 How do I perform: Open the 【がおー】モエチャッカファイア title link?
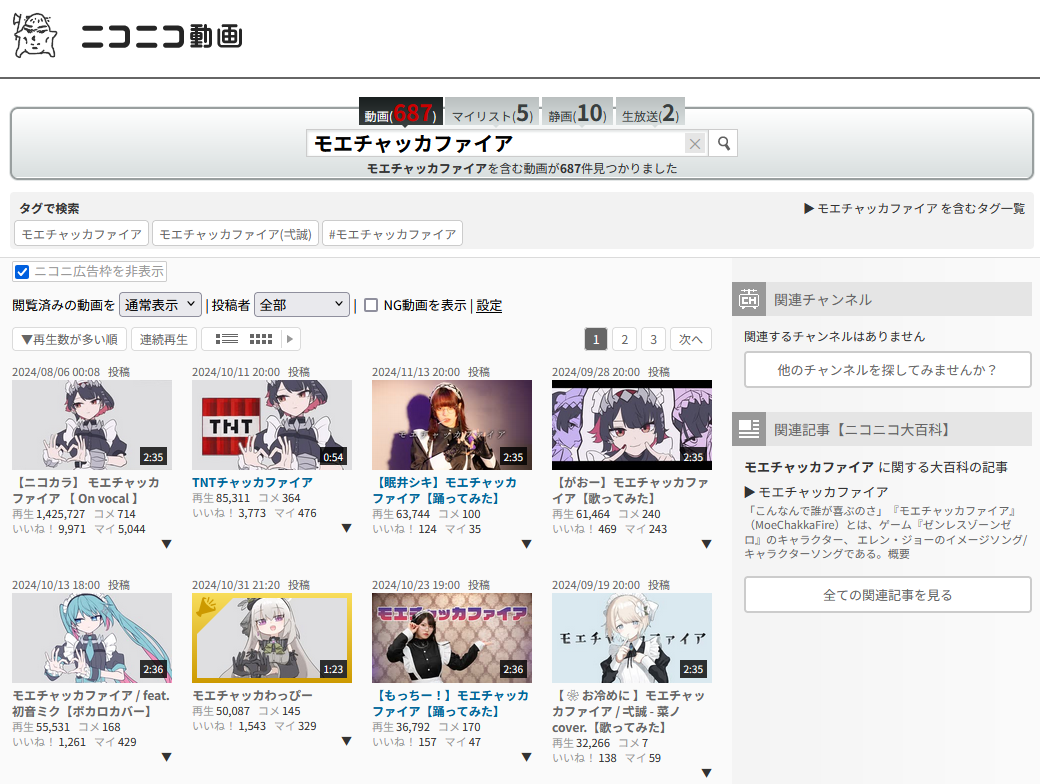(630, 490)
